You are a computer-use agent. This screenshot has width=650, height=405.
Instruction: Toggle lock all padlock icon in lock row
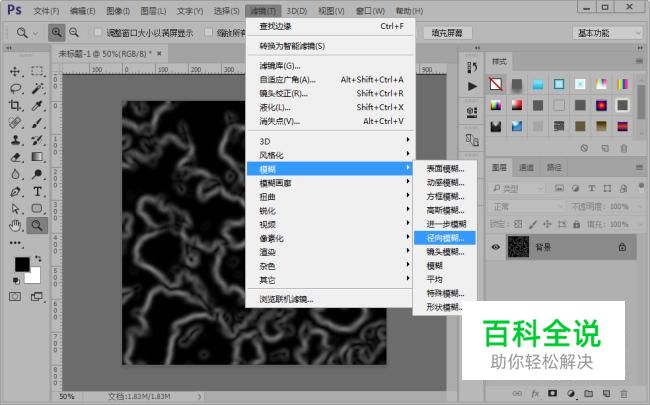coord(576,224)
